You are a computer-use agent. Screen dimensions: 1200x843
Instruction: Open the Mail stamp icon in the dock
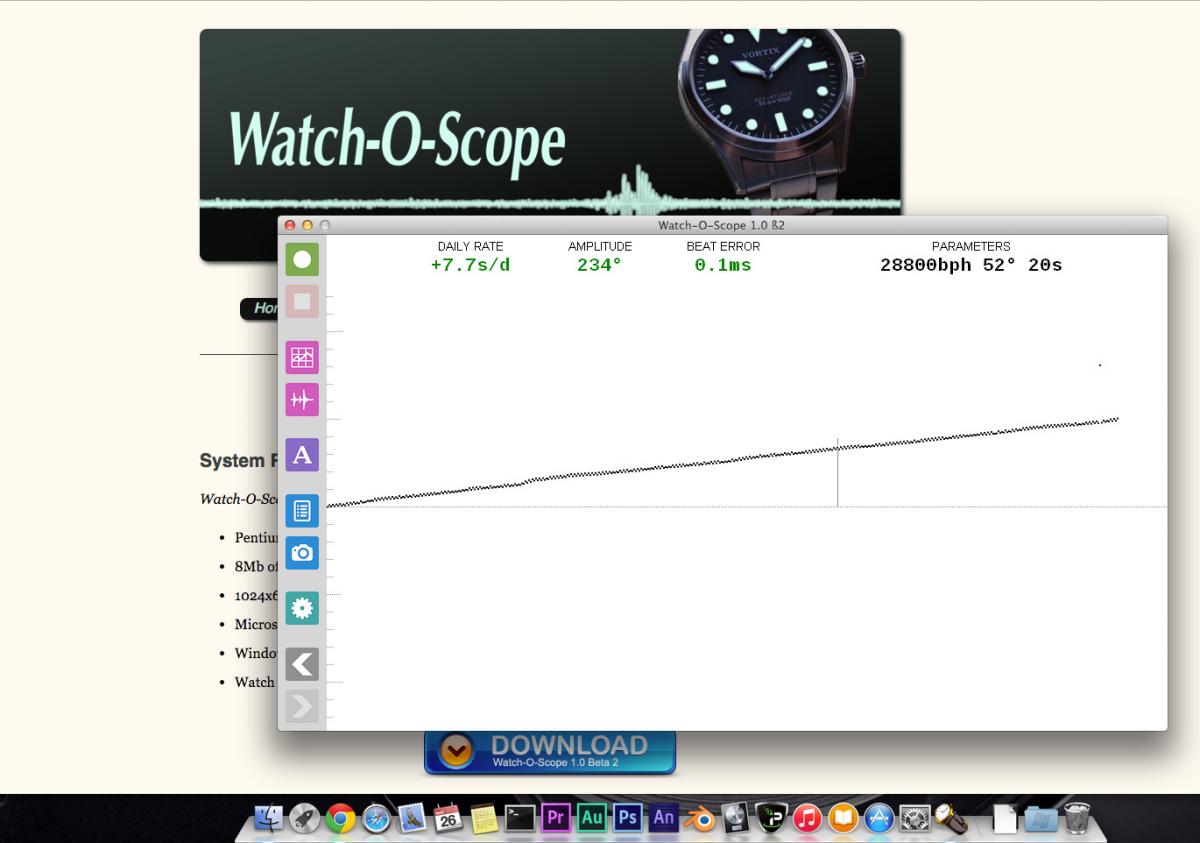click(412, 818)
